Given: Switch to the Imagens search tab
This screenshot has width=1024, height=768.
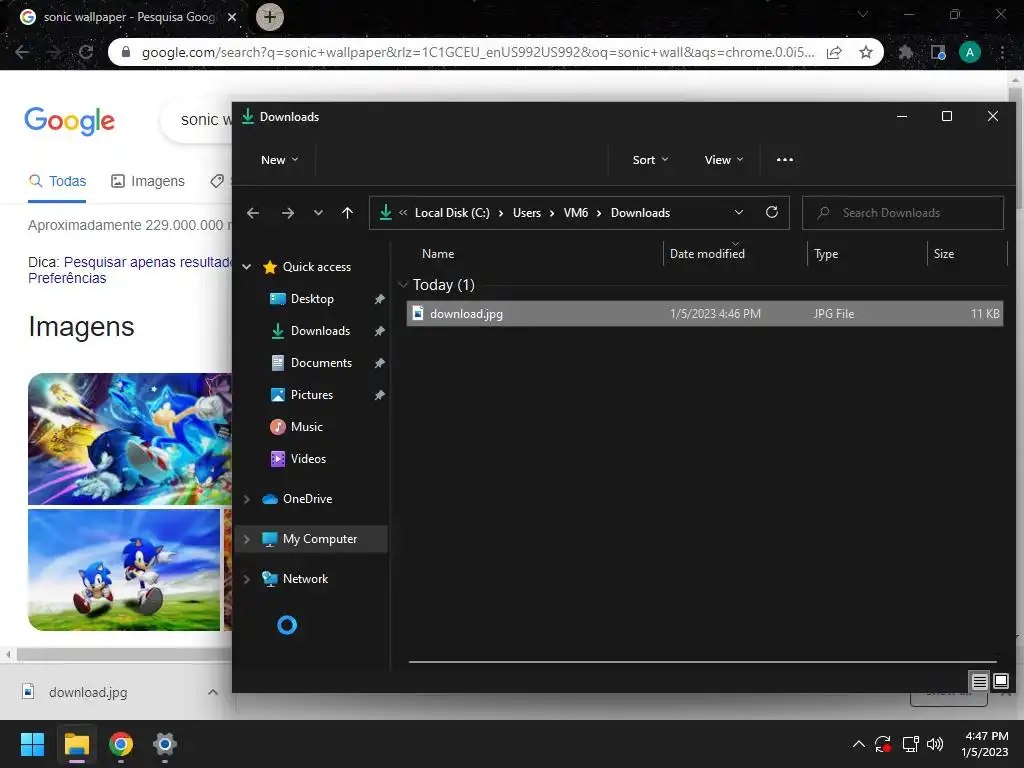Looking at the screenshot, I should click(148, 181).
